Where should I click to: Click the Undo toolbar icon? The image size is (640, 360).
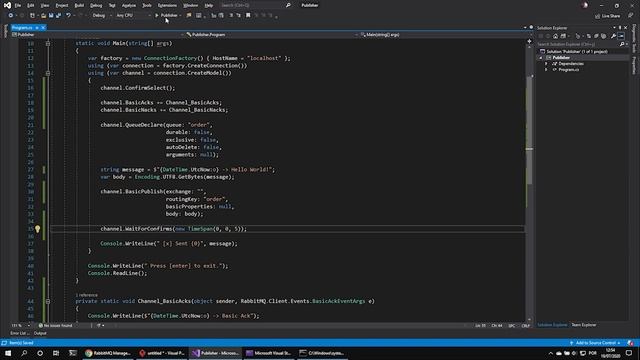pos(68,16)
